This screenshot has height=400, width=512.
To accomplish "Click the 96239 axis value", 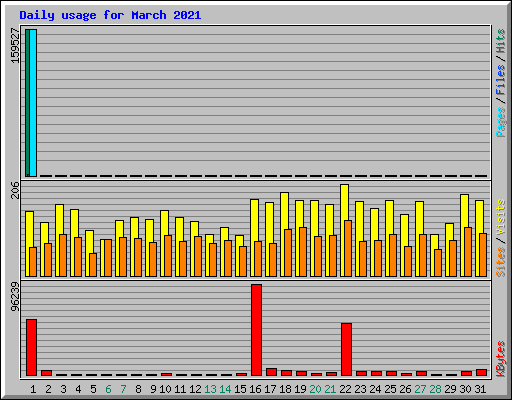I will coord(15,297).
